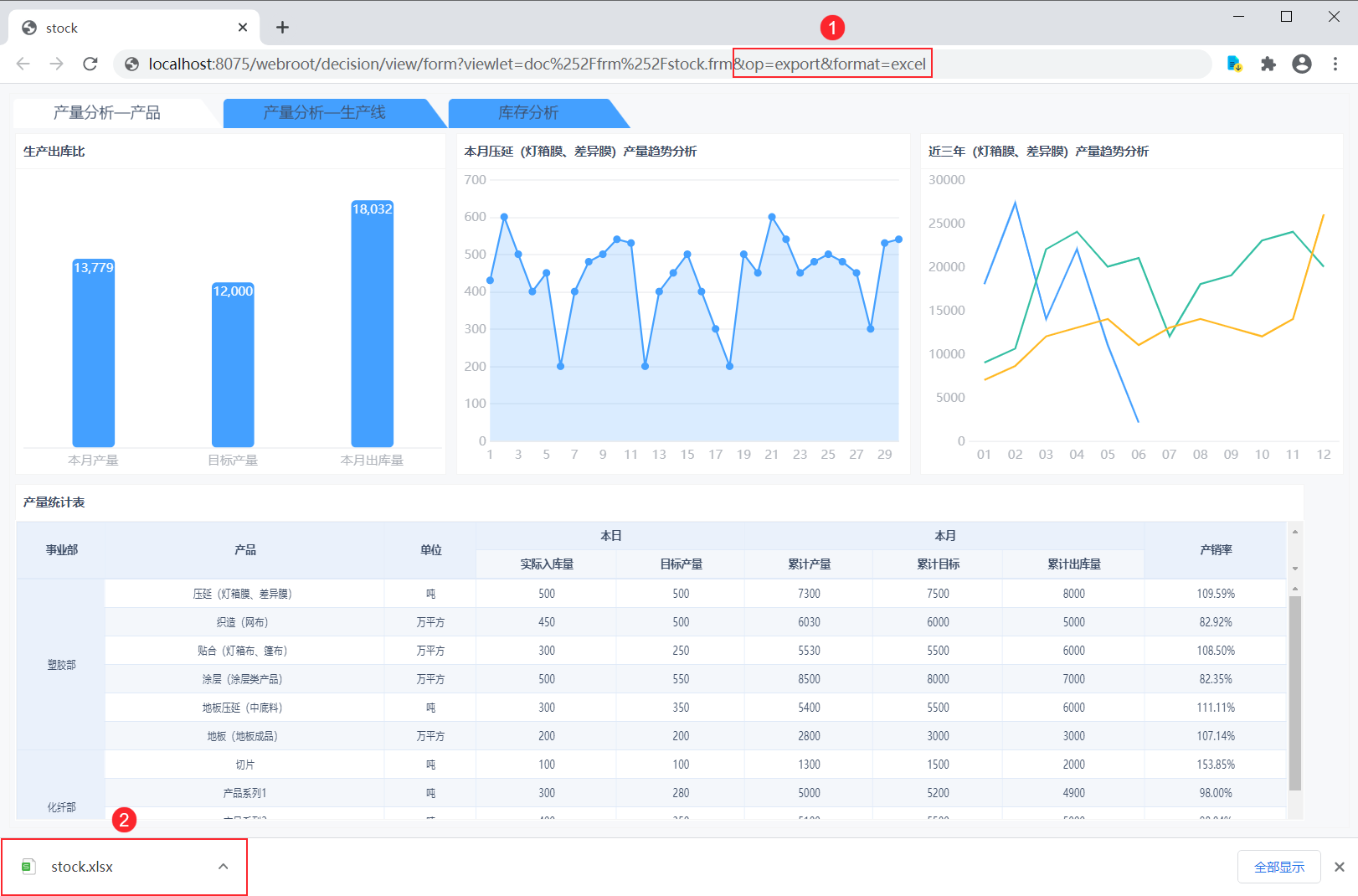Open Chrome's three-dot menu
This screenshot has height=896, width=1358.
[x=1335, y=64]
